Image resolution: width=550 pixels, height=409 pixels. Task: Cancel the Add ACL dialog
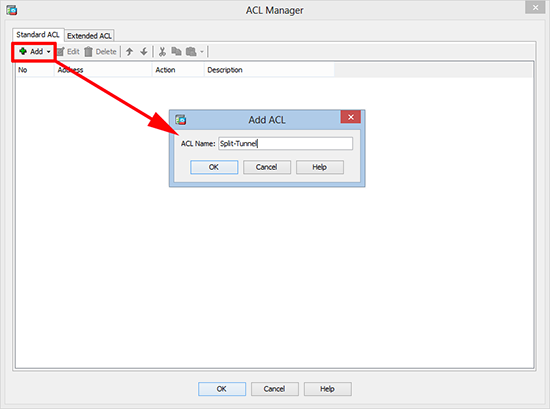(267, 167)
